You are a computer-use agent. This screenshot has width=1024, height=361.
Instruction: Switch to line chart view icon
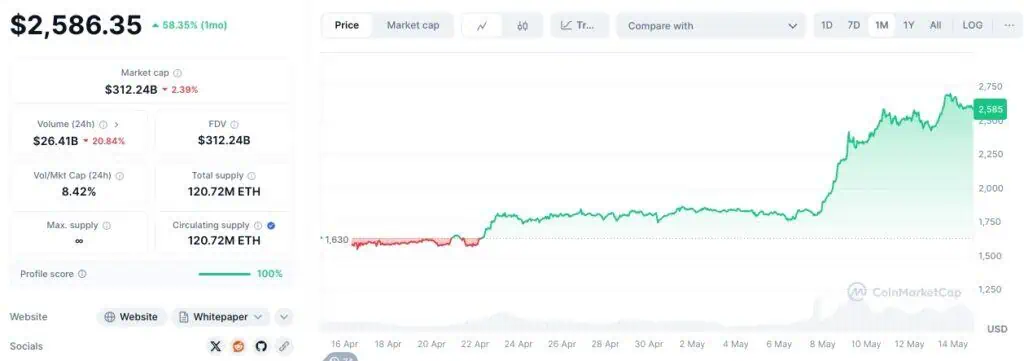click(483, 25)
